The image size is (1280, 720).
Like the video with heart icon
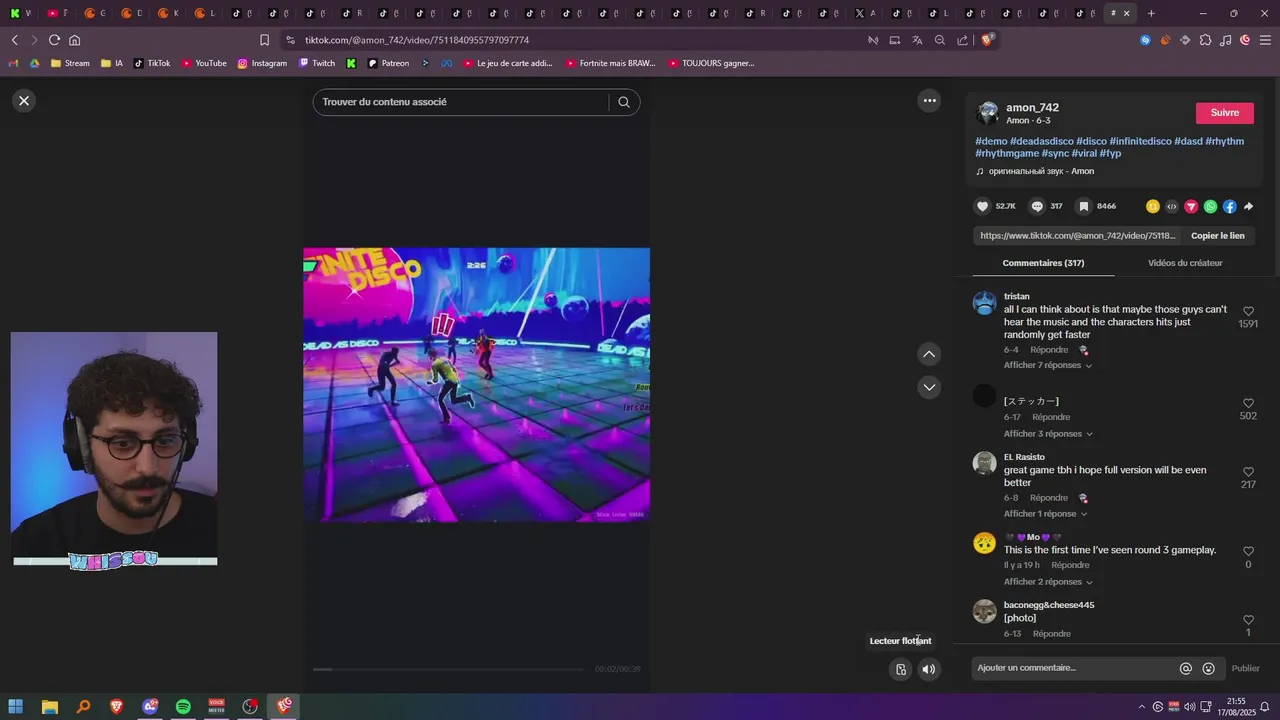tap(982, 206)
